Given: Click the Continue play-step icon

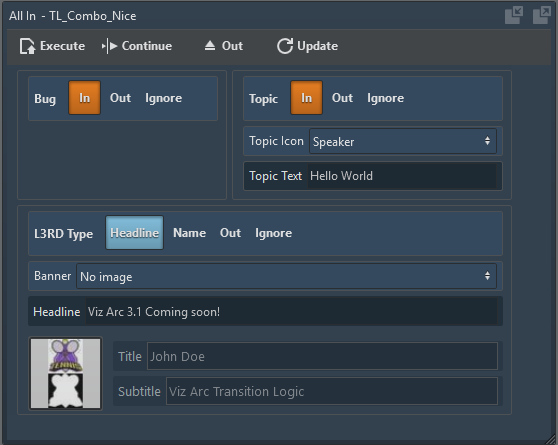Looking at the screenshot, I should tap(110, 46).
